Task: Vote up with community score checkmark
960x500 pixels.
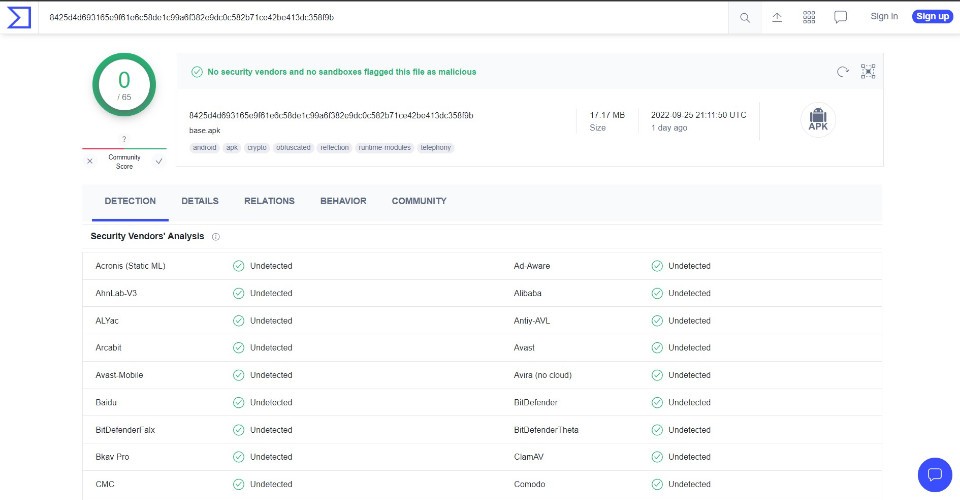Action: pos(159,162)
